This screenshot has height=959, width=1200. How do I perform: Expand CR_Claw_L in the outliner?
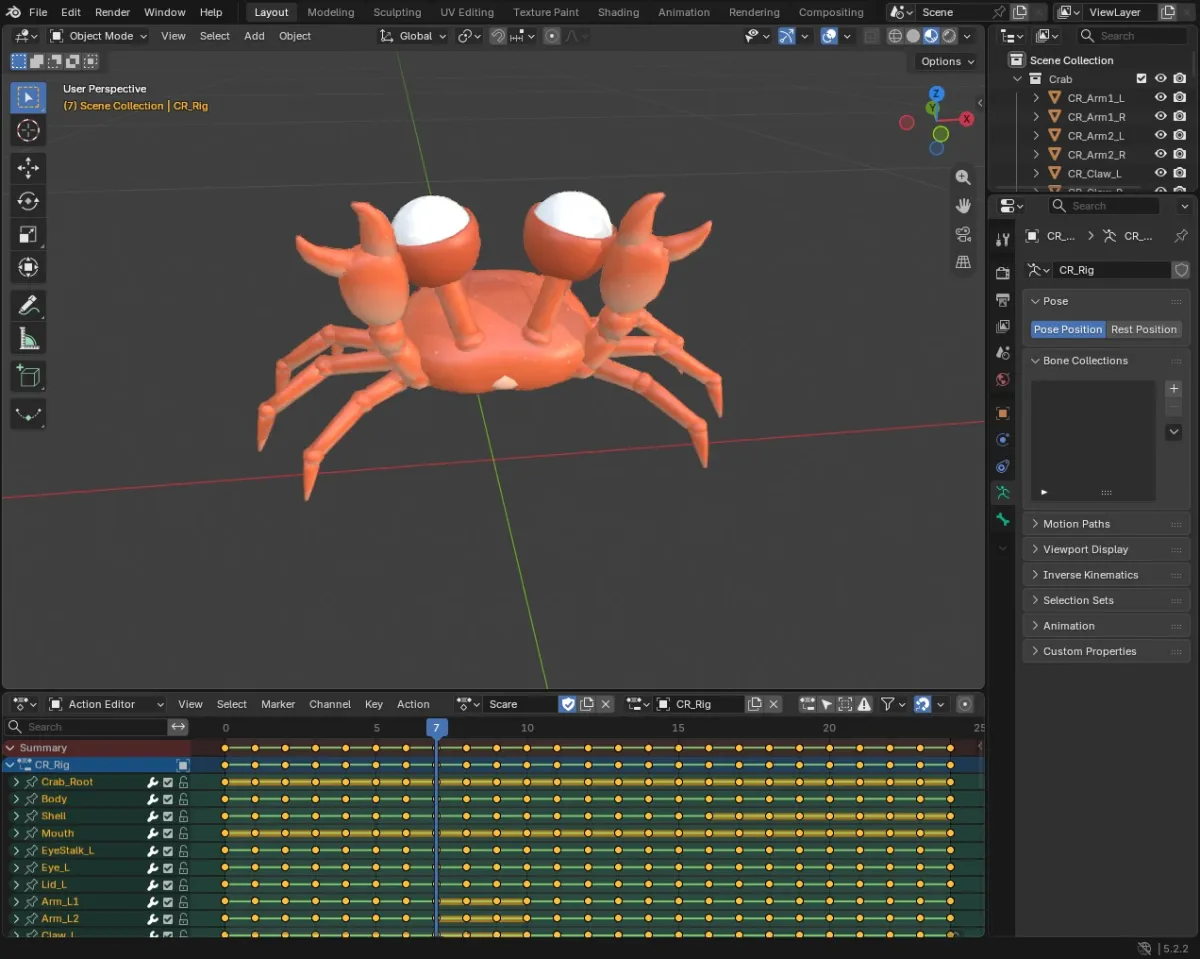pyautogui.click(x=1036, y=173)
